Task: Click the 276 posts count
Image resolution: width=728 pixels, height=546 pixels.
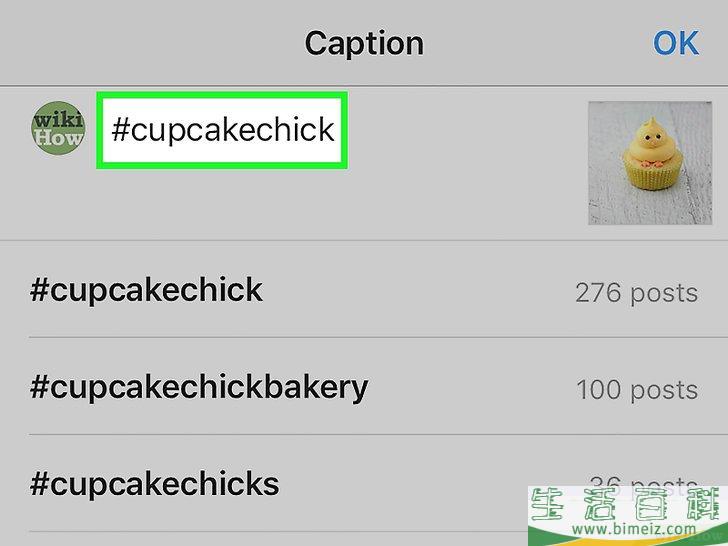Action: pyautogui.click(x=637, y=293)
